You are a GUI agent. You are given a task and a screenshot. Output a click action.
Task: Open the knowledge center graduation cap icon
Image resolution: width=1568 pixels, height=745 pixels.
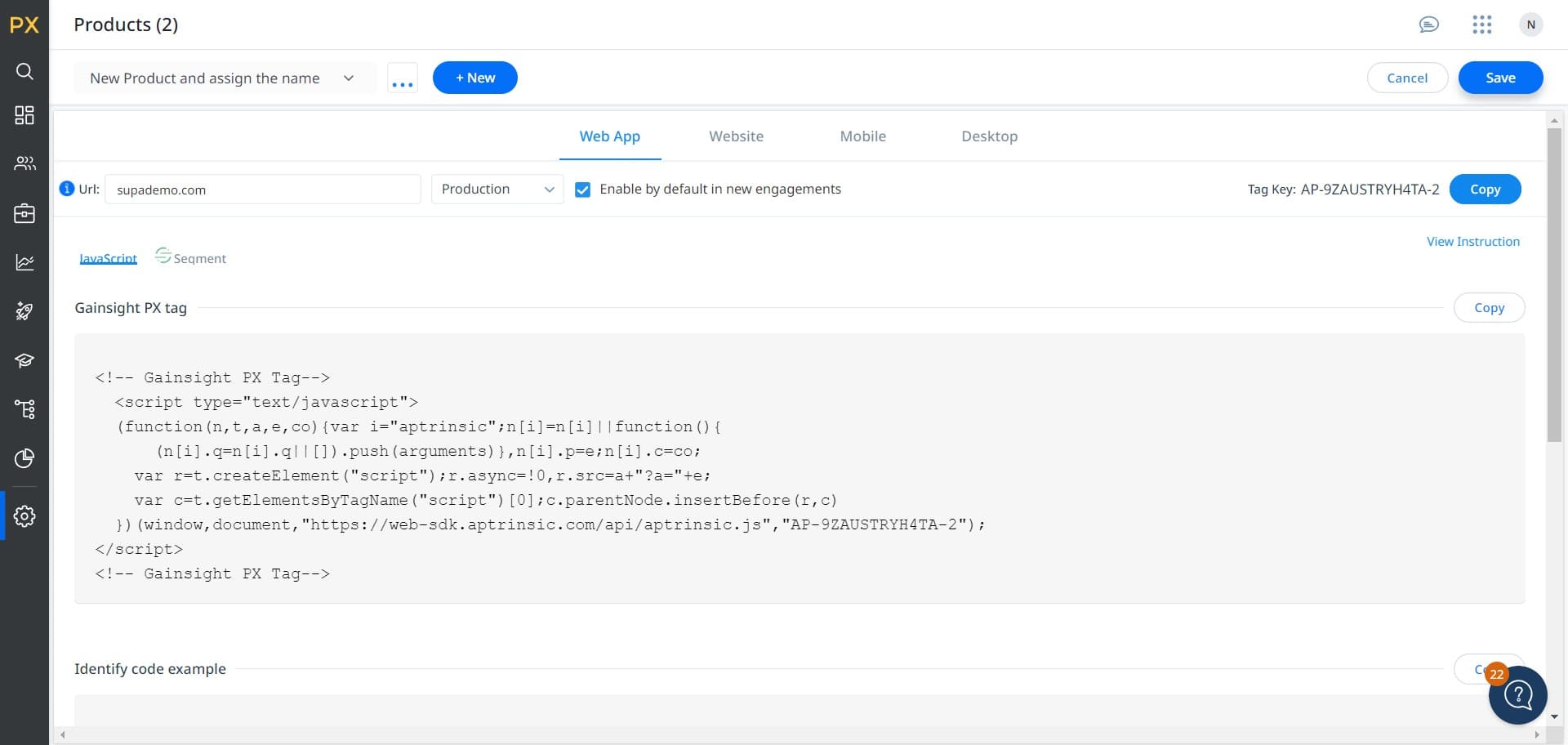24,360
